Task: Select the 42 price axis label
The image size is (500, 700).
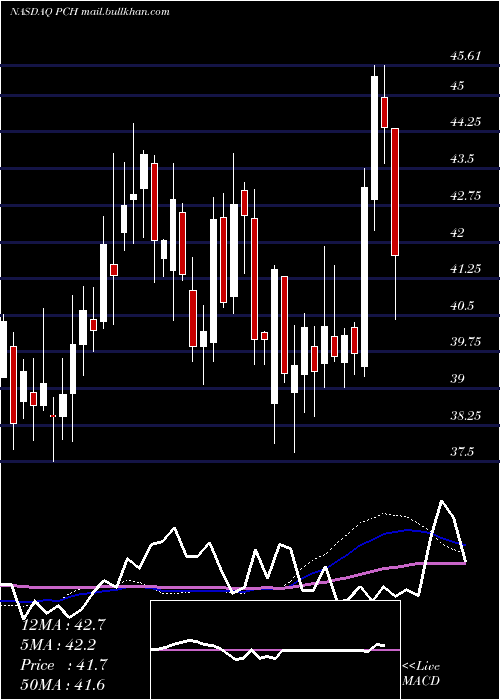Action: pyautogui.click(x=457, y=232)
